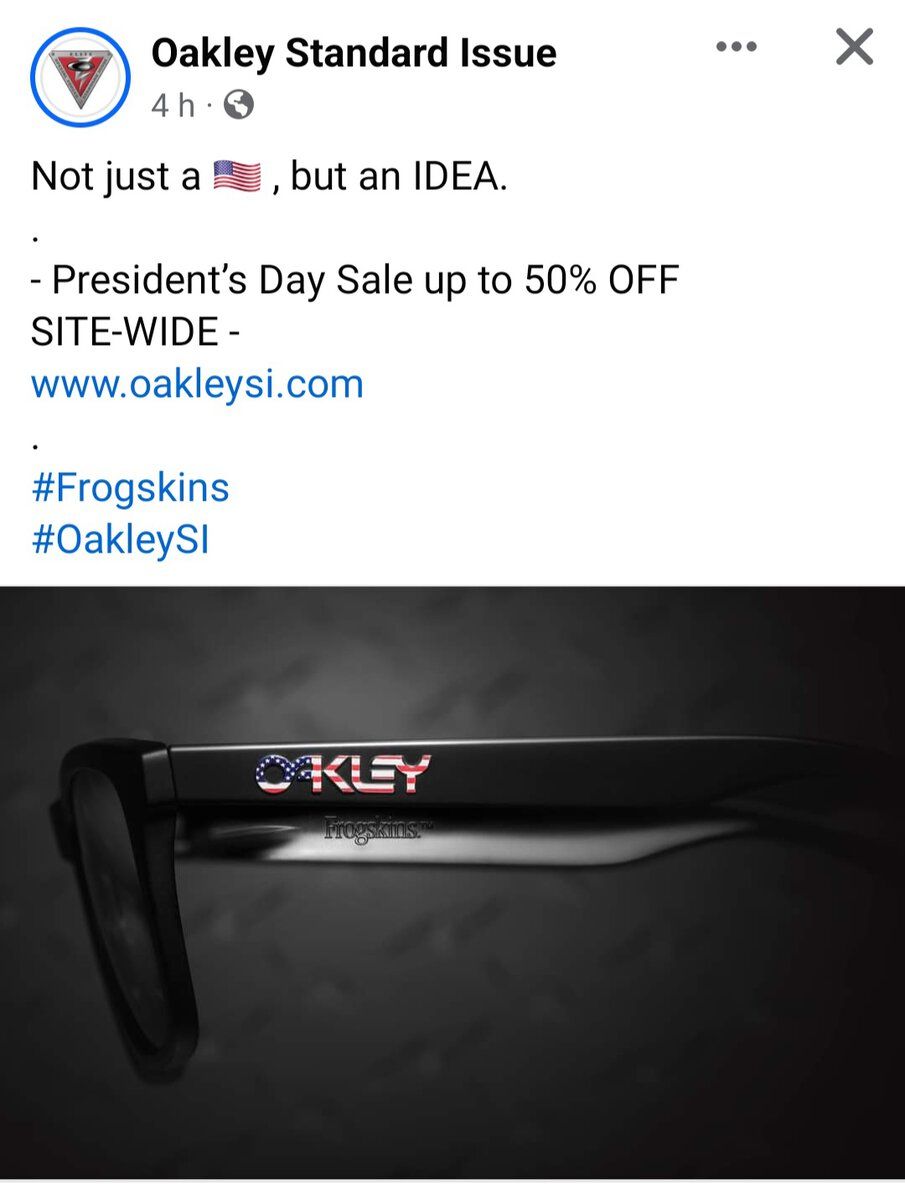
Task: Open the sunglasses photo full view
Action: (452, 882)
